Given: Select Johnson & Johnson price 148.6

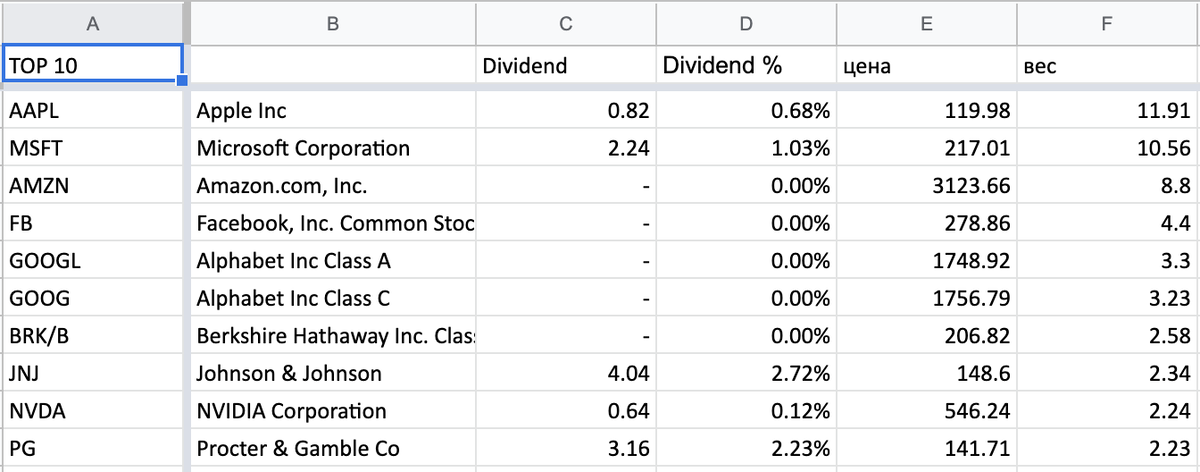Looking at the screenshot, I should point(926,373).
